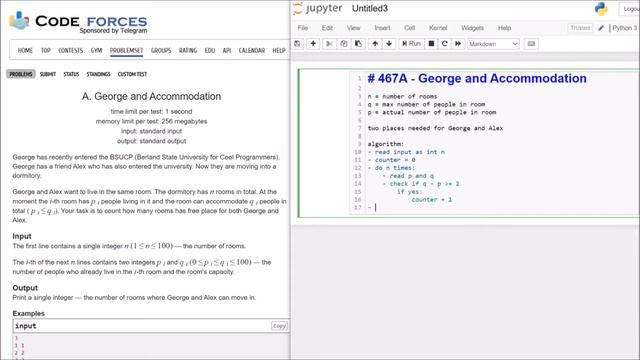Move selected cell down with arrow icon
640x360 pixels.
(x=389, y=44)
